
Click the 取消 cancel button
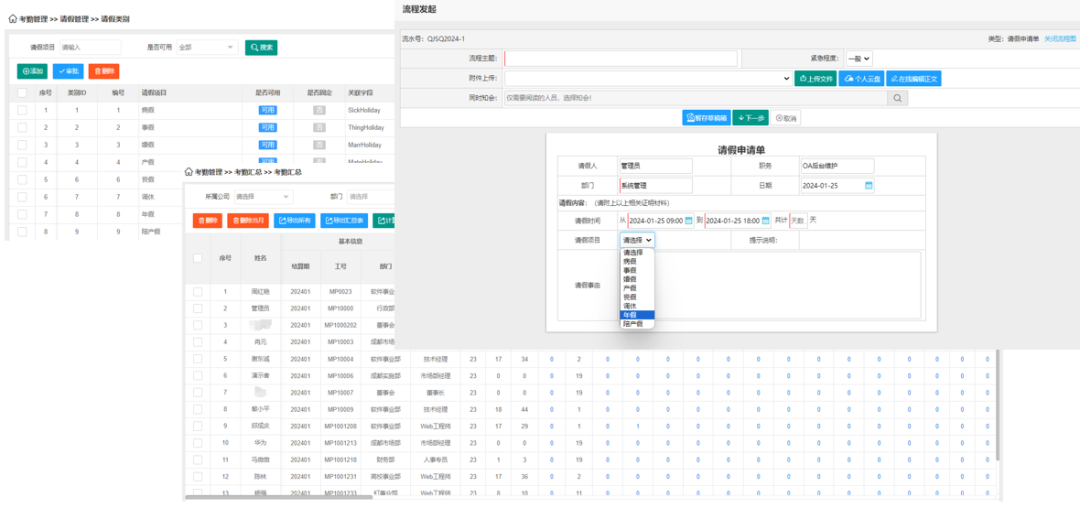[x=786, y=118]
